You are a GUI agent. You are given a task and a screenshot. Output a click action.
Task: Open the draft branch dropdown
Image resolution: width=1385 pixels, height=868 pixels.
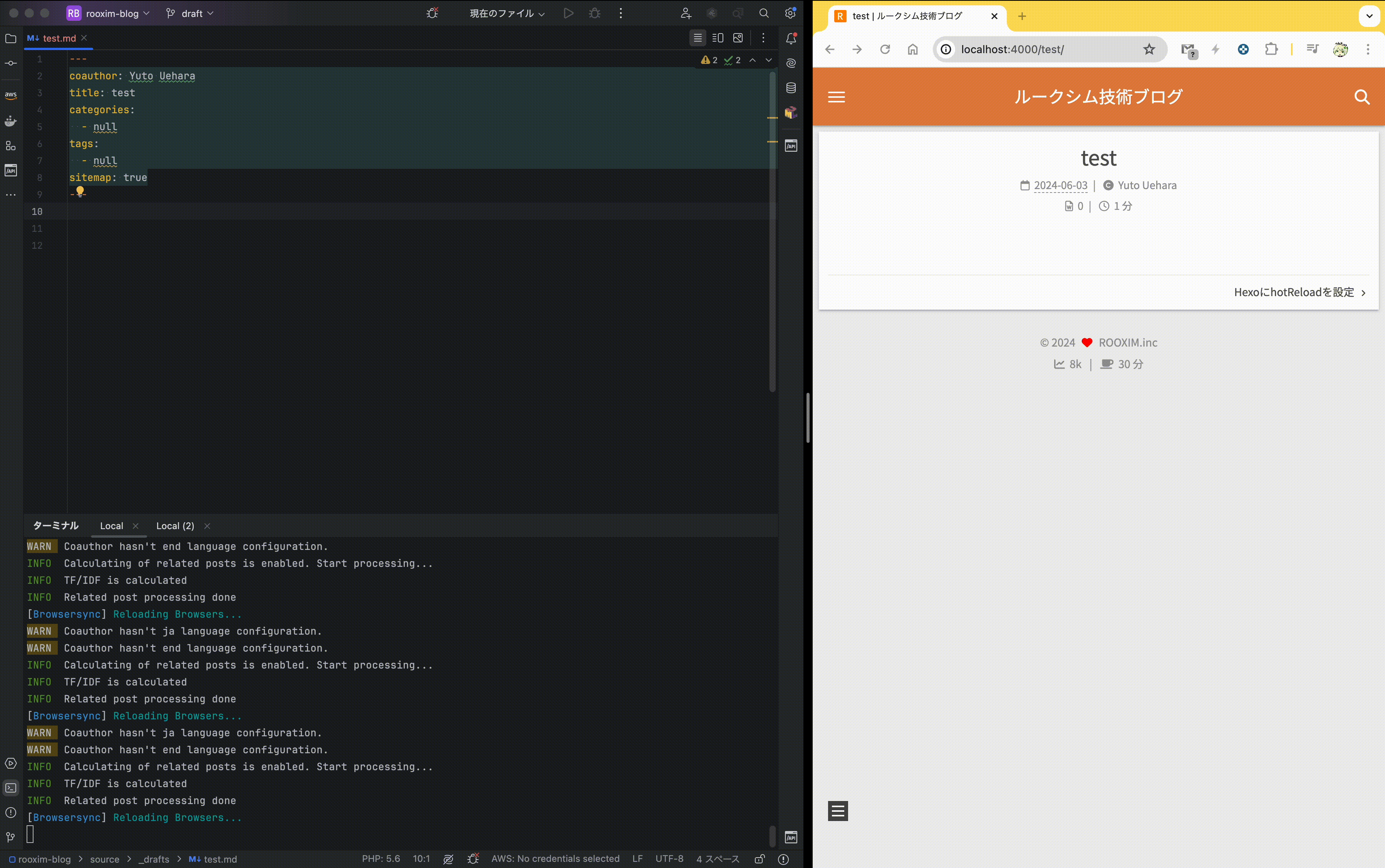click(192, 13)
